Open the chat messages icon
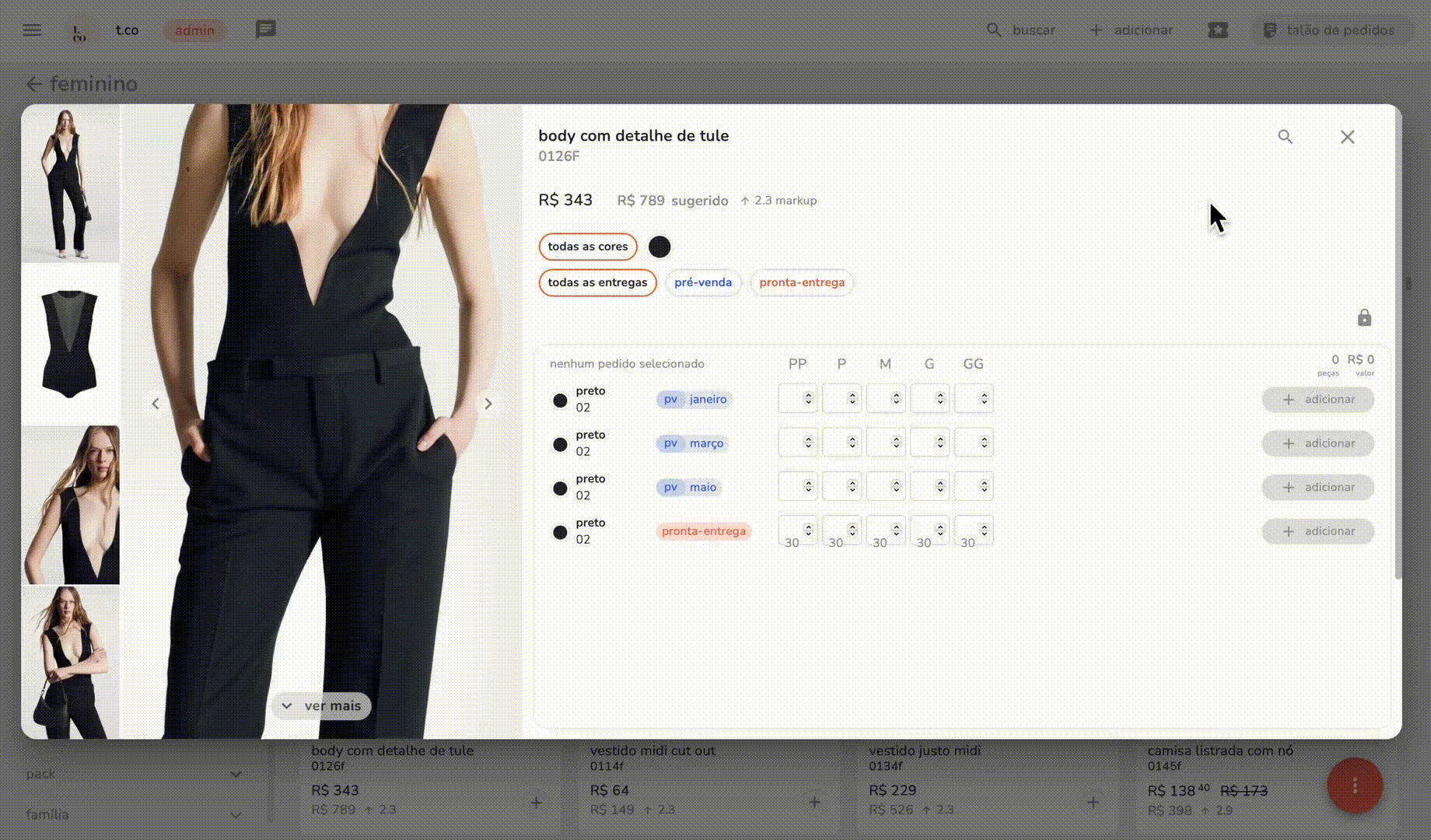This screenshot has width=1431, height=840. pyautogui.click(x=265, y=30)
